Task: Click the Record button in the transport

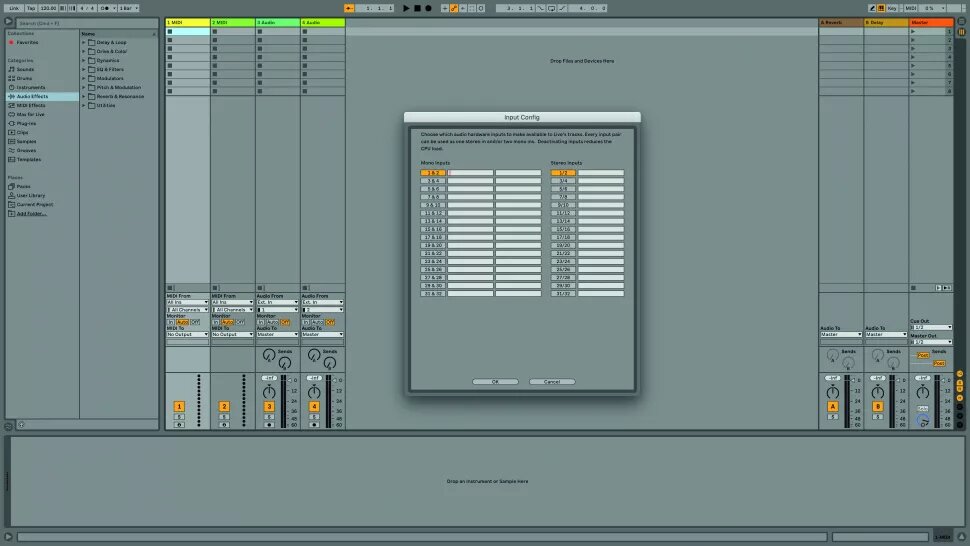Action: 429,8
